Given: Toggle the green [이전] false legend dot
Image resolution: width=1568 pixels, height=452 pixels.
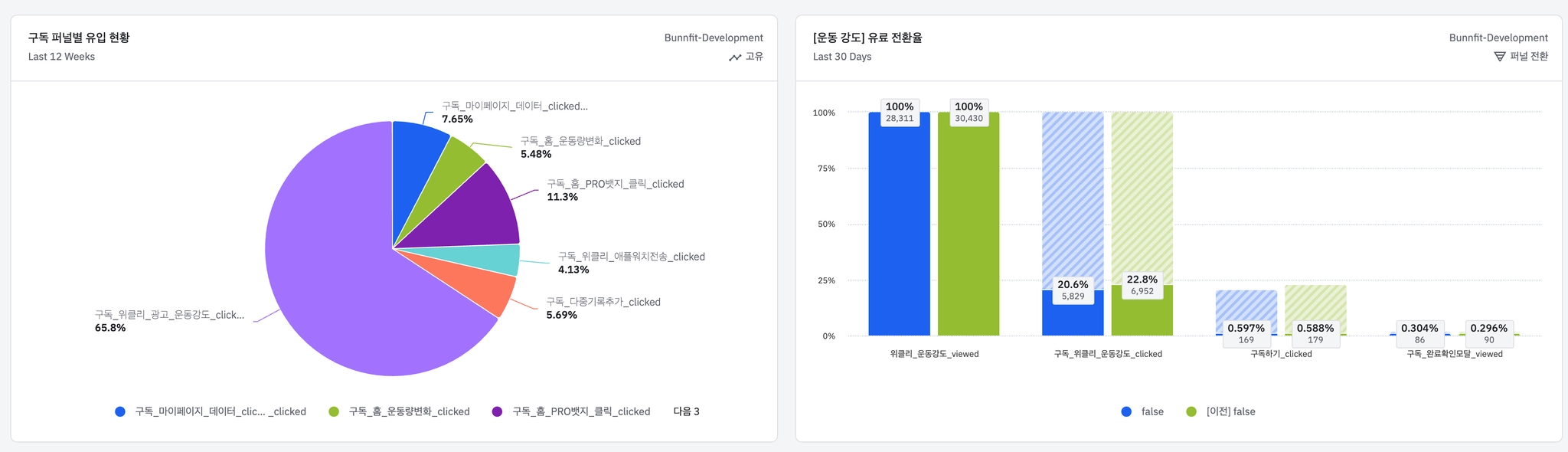Looking at the screenshot, I should (1191, 411).
